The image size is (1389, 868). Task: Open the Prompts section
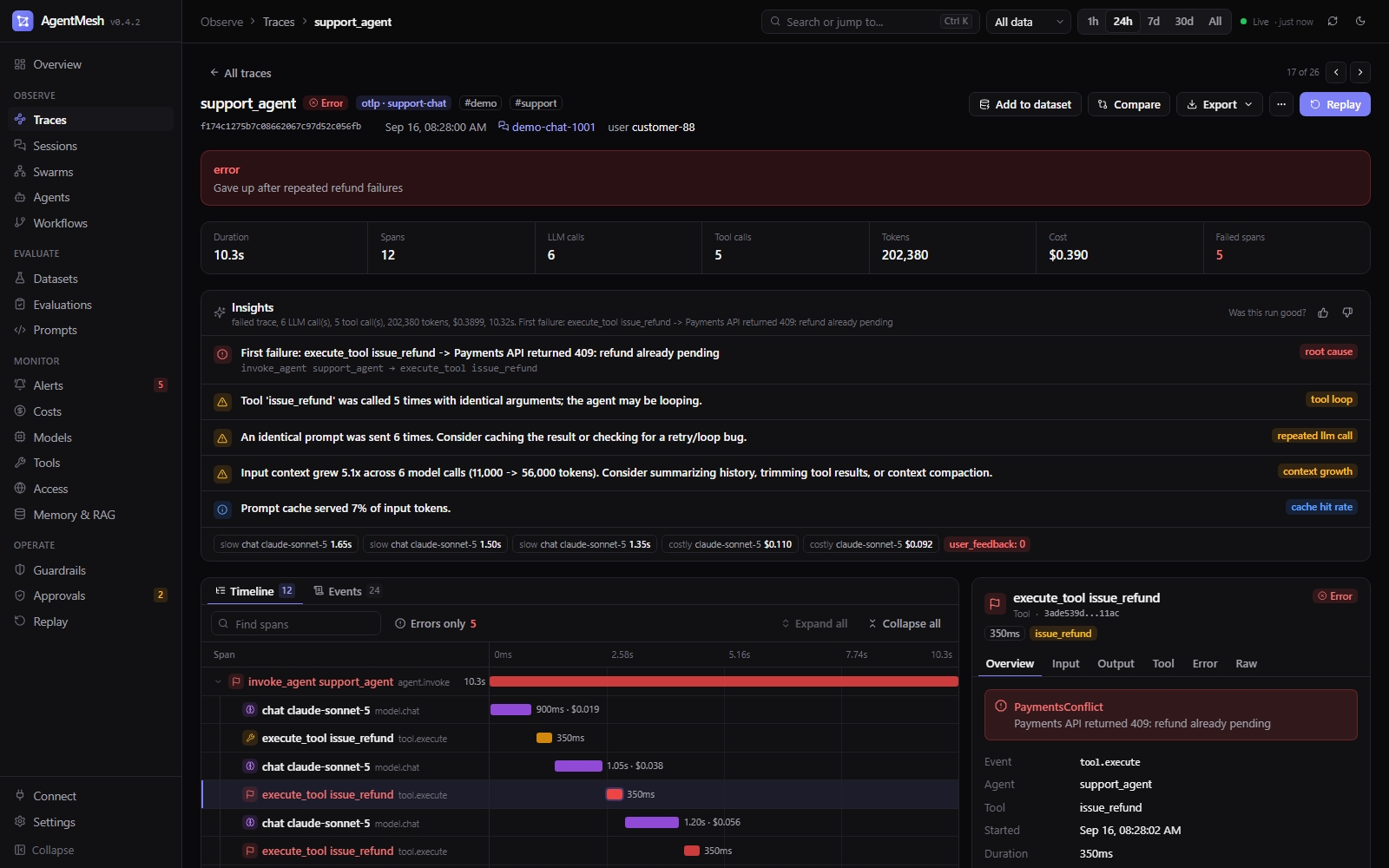pyautogui.click(x=90, y=330)
